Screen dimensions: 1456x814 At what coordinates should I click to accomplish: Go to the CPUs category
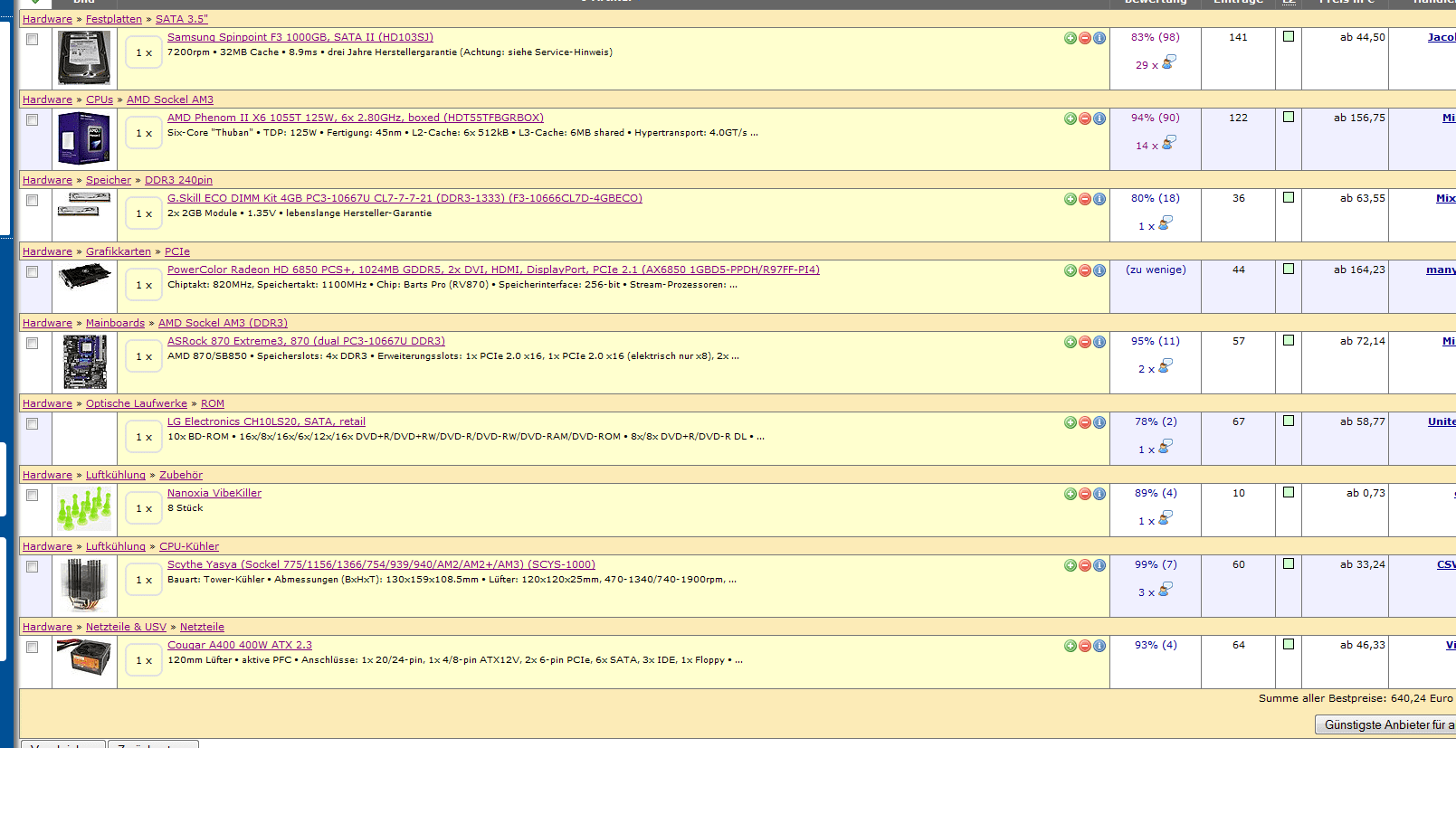pos(100,100)
